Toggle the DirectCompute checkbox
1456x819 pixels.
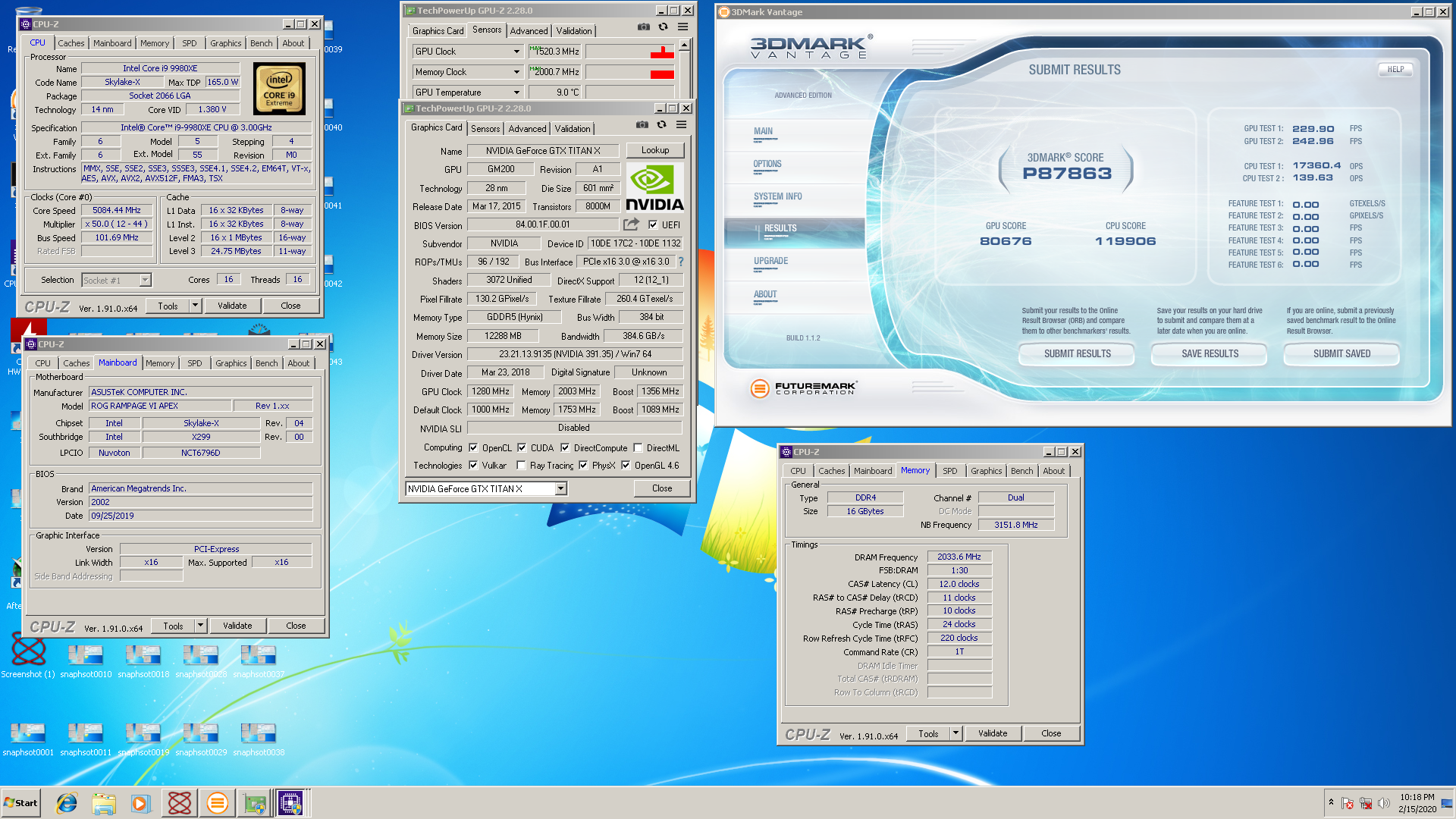565,447
